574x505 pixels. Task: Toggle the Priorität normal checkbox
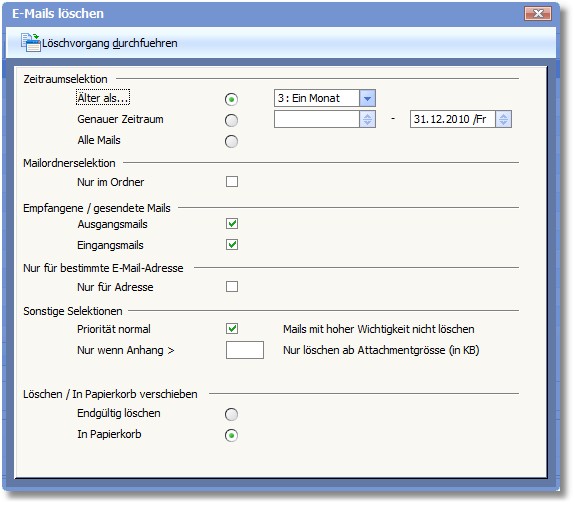[232, 329]
